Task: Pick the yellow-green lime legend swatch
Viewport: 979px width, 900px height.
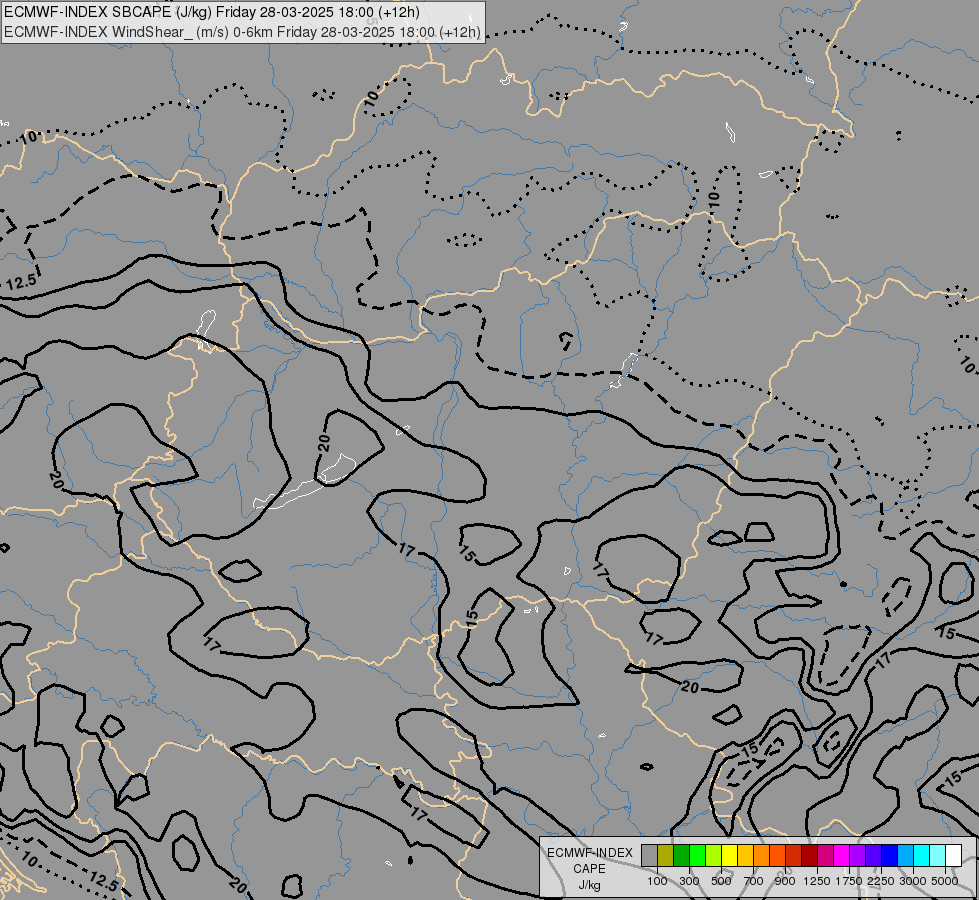Action: click(x=714, y=856)
